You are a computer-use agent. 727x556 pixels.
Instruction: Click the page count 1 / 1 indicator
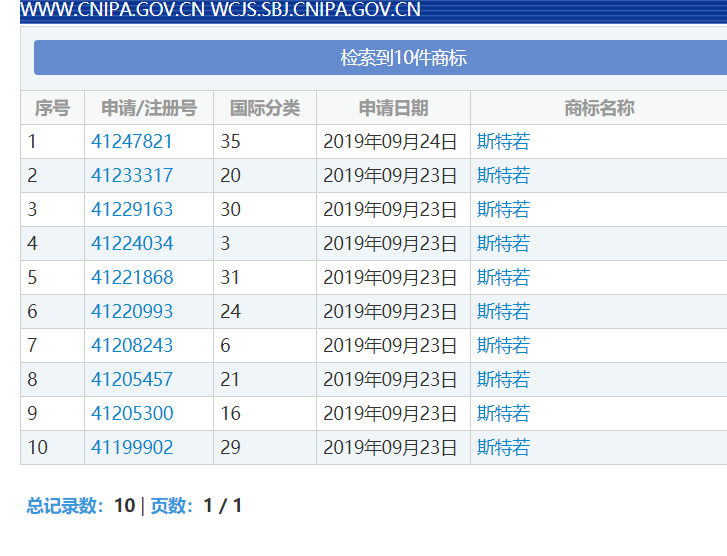click(222, 506)
